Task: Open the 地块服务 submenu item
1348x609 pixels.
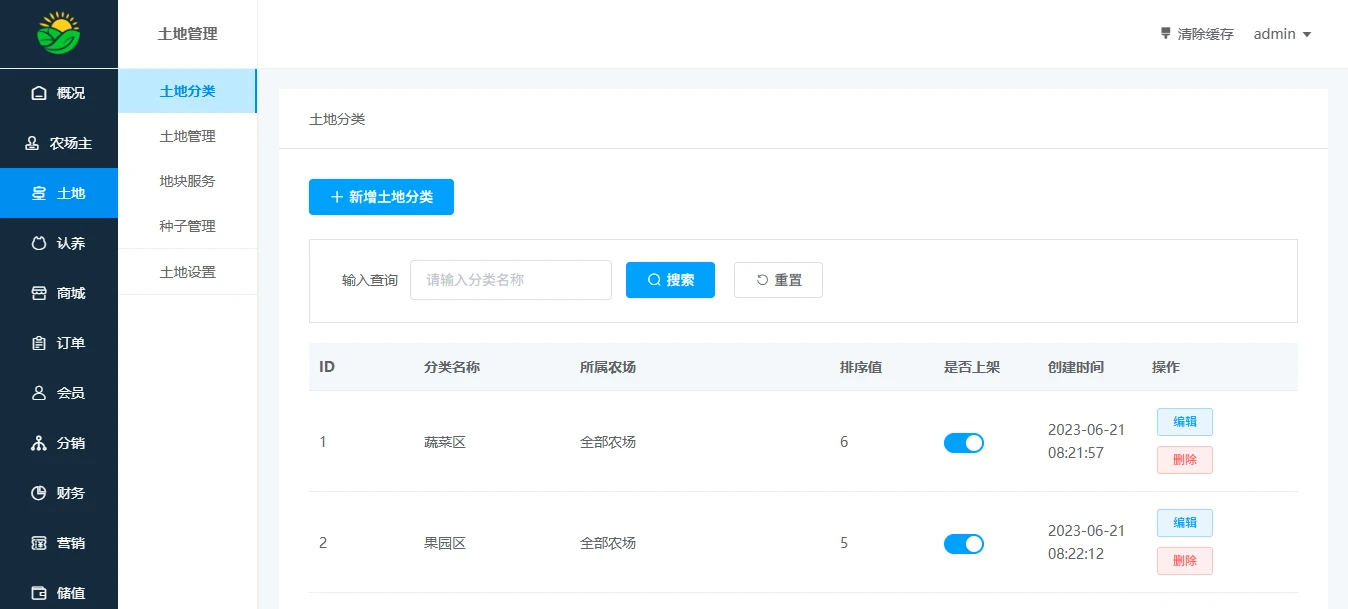Action: 187,181
